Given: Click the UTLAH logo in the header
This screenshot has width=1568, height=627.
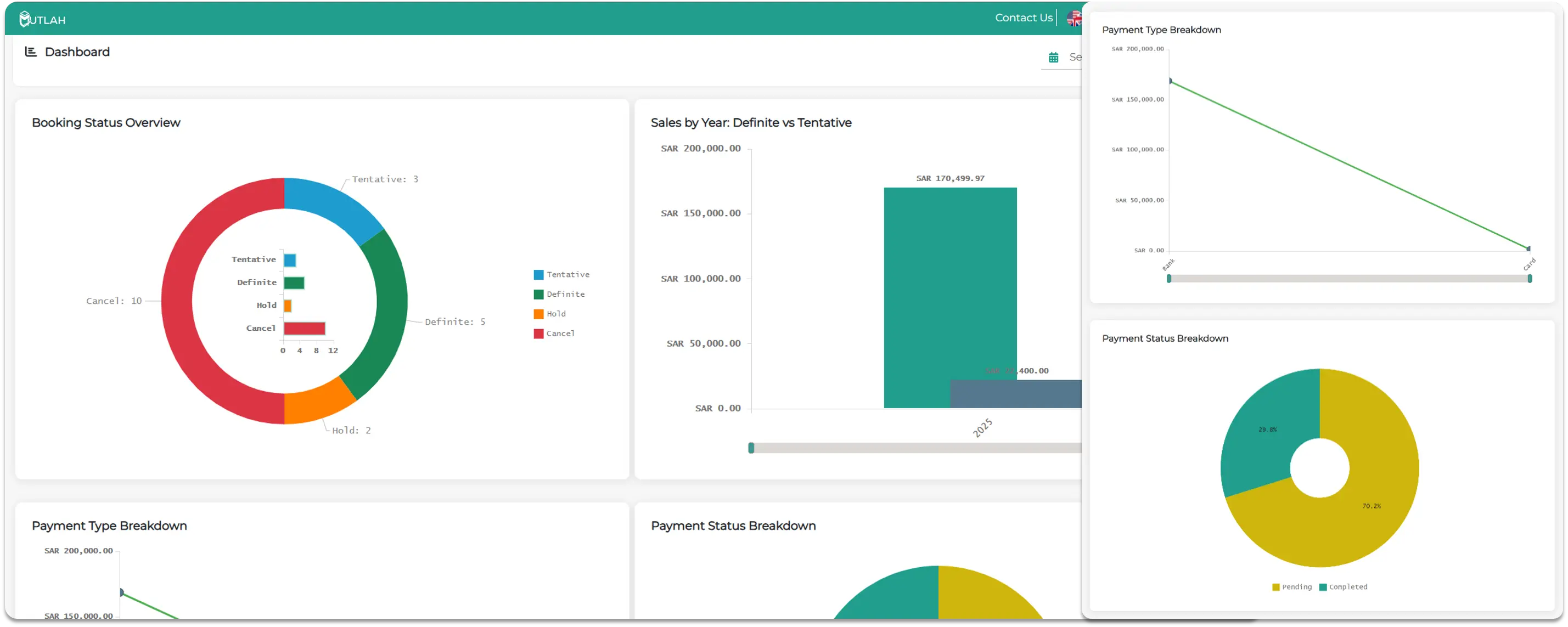Looking at the screenshot, I should click(42, 19).
